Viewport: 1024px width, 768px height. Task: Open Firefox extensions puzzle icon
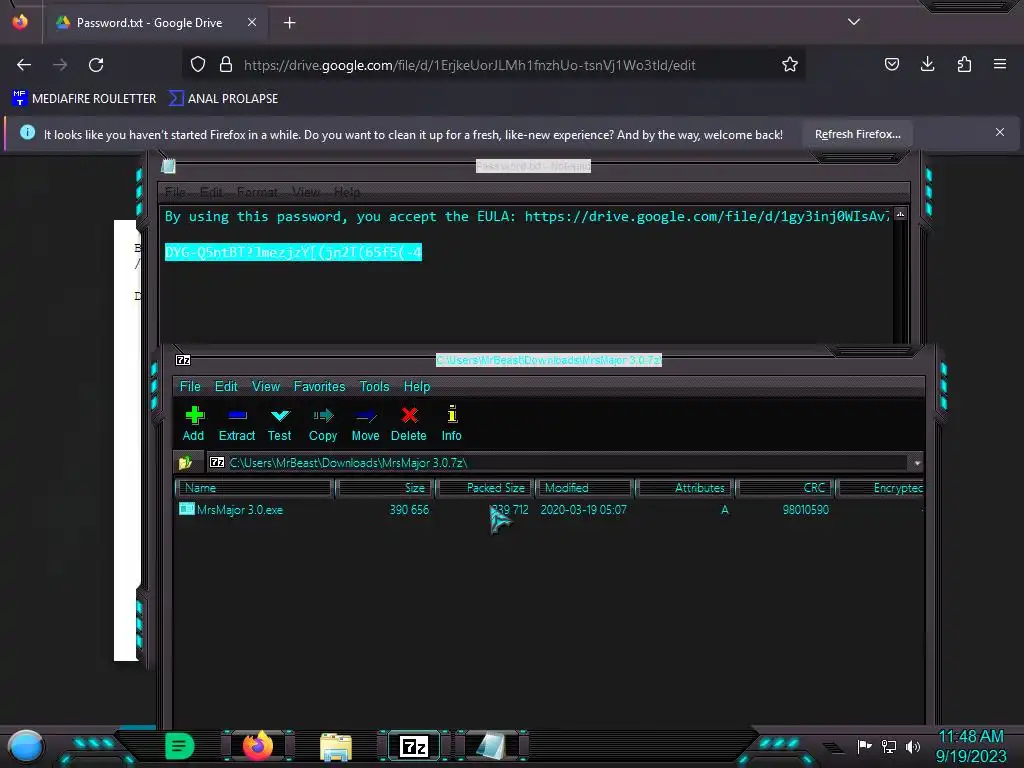click(964, 64)
